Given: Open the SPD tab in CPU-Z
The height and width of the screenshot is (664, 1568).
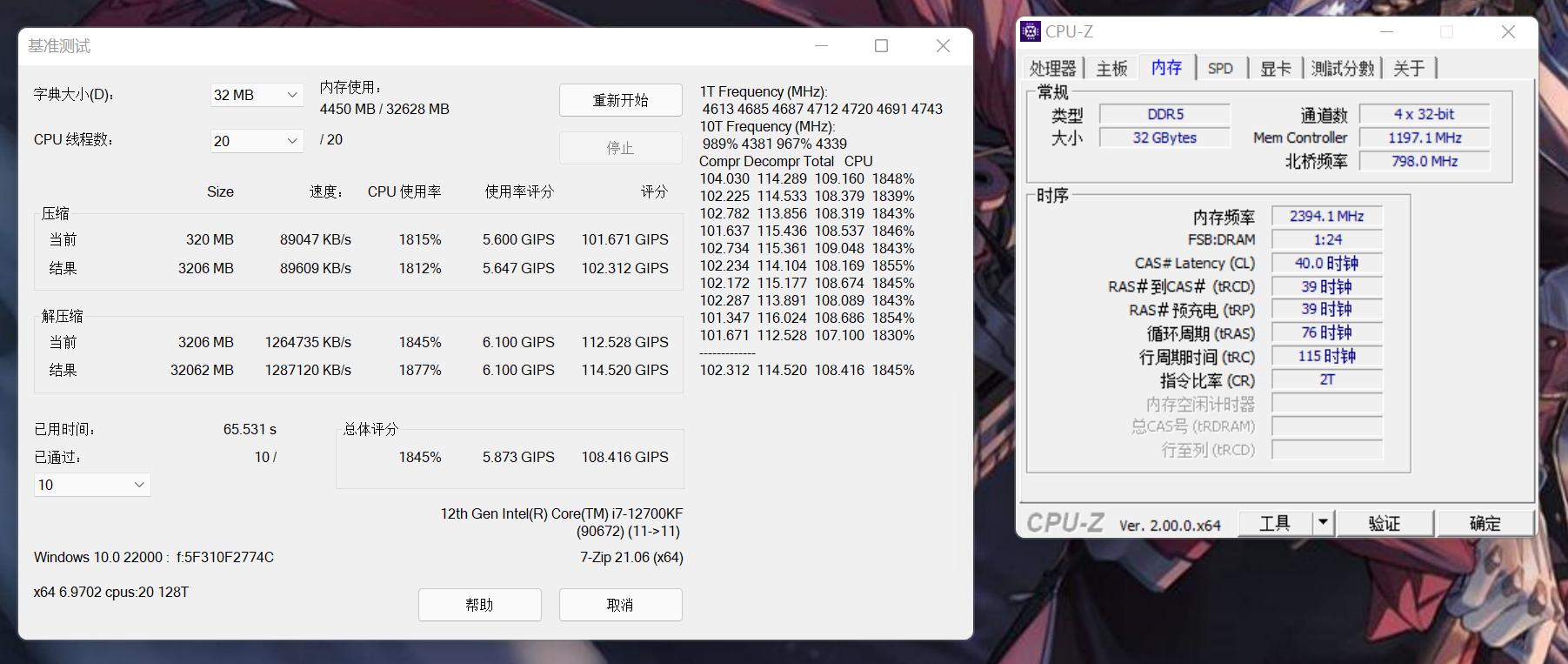Looking at the screenshot, I should point(1220,68).
